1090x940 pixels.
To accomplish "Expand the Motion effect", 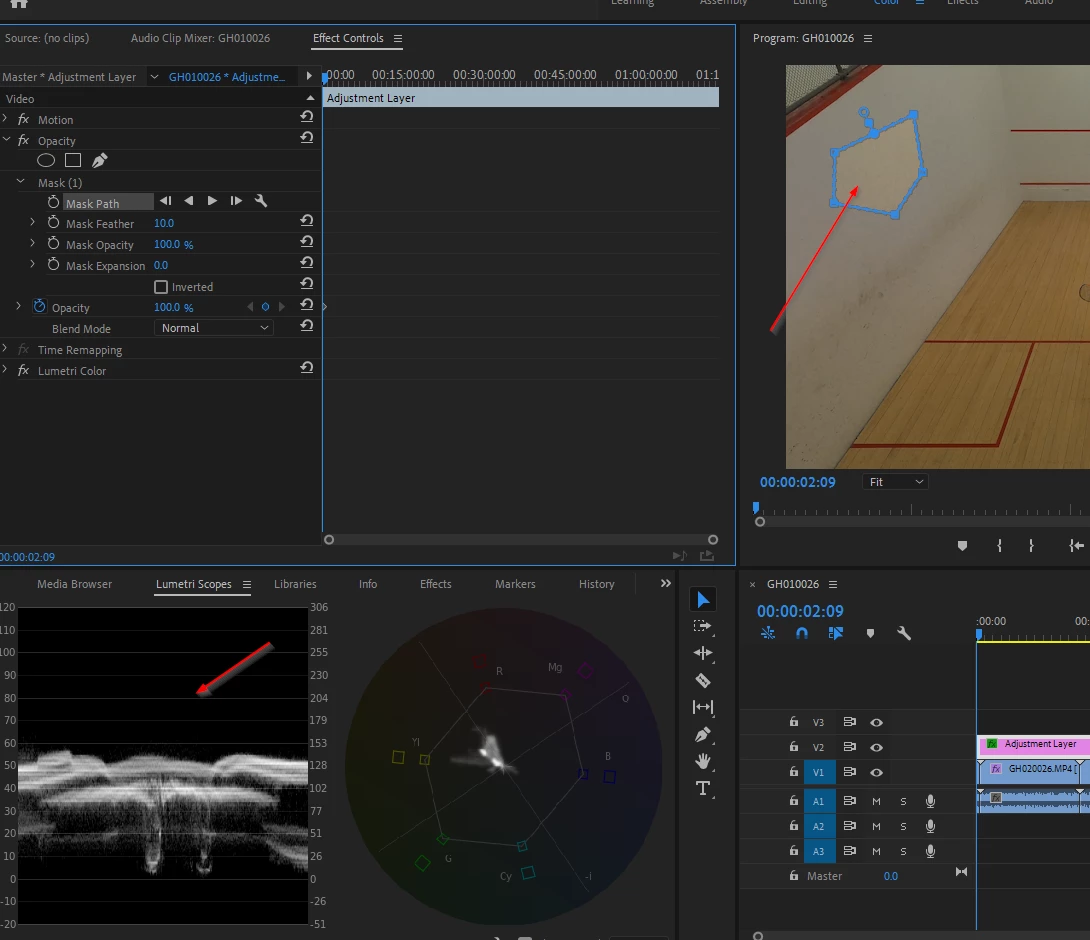I will coord(6,119).
